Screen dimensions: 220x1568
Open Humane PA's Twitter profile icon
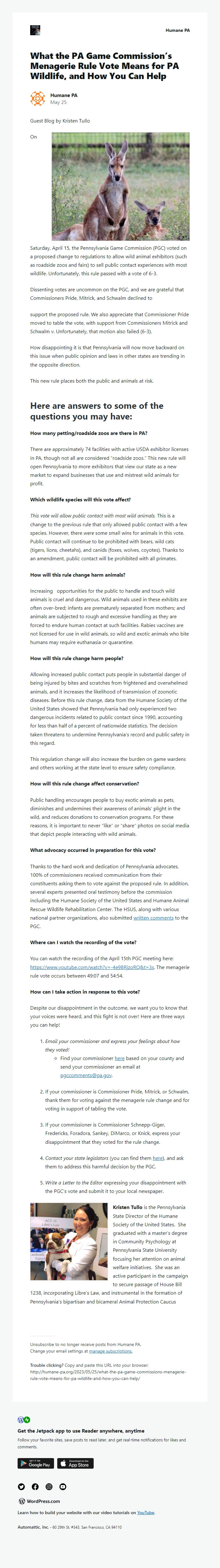point(22,1486)
